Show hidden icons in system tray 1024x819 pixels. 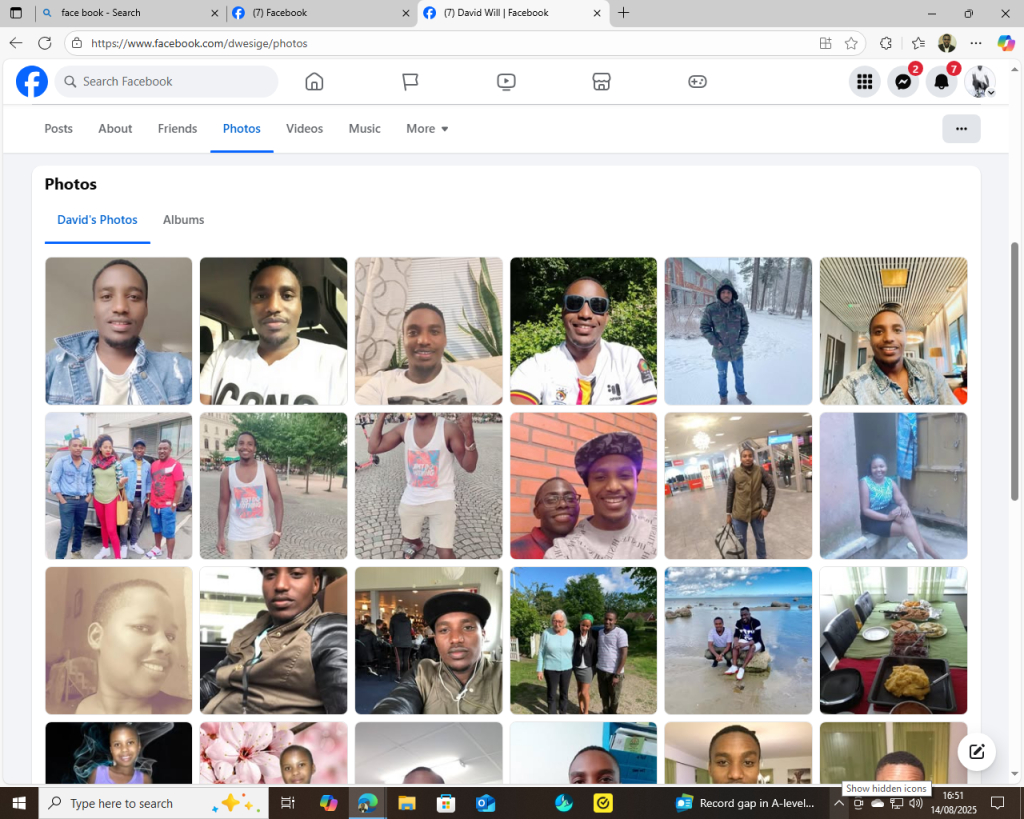pos(839,803)
